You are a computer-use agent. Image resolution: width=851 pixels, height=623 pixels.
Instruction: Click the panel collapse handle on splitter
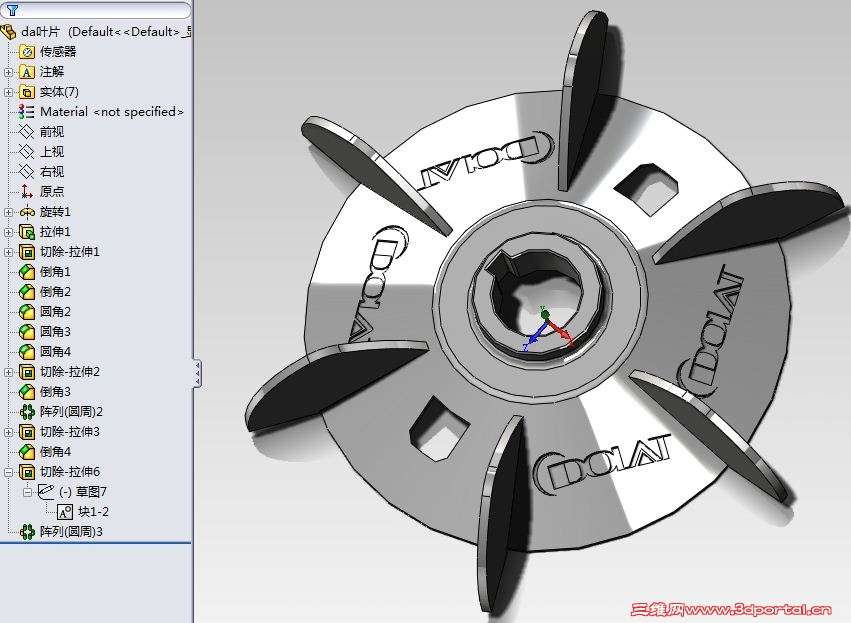(x=198, y=373)
